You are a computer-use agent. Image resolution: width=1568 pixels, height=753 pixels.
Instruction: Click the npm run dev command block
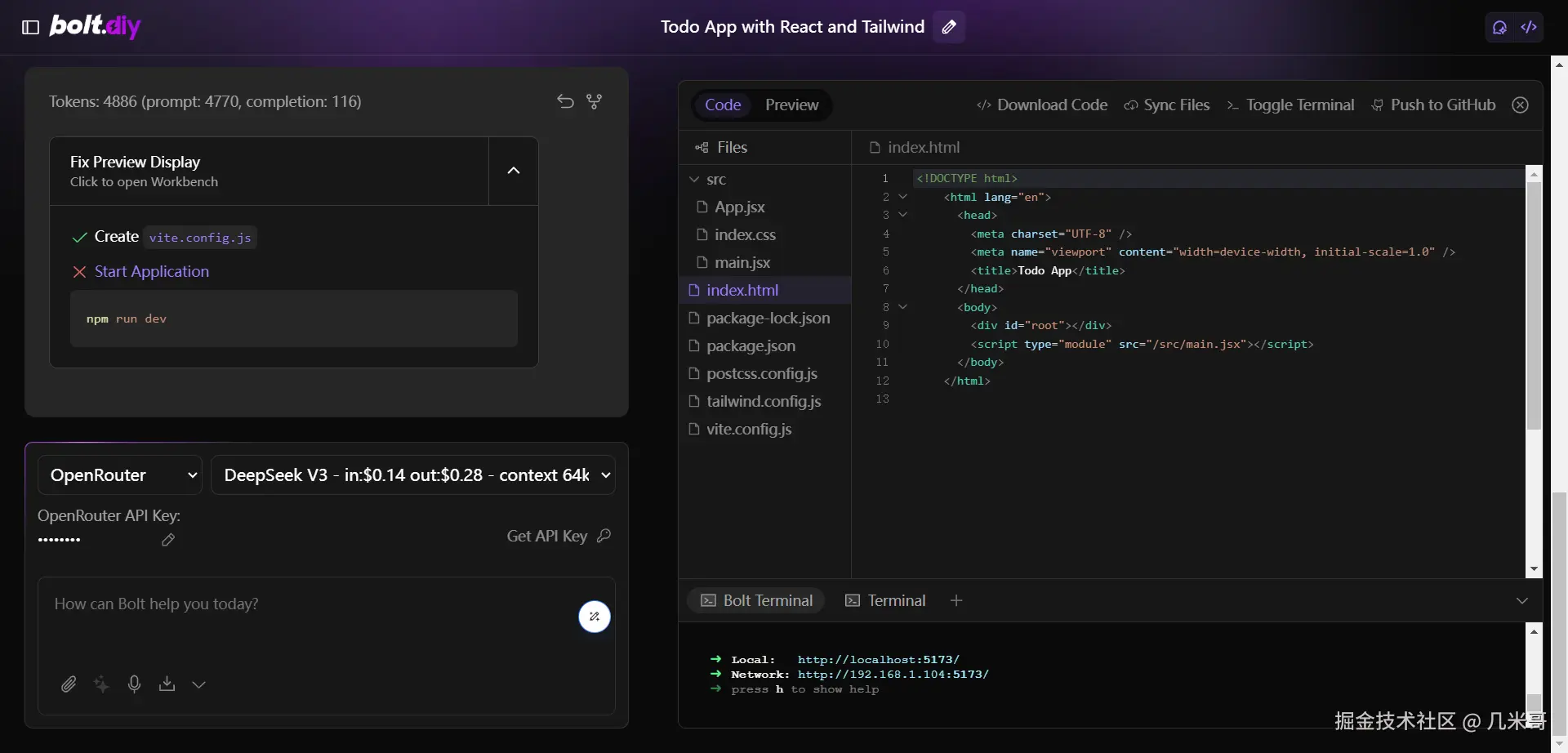coord(293,319)
